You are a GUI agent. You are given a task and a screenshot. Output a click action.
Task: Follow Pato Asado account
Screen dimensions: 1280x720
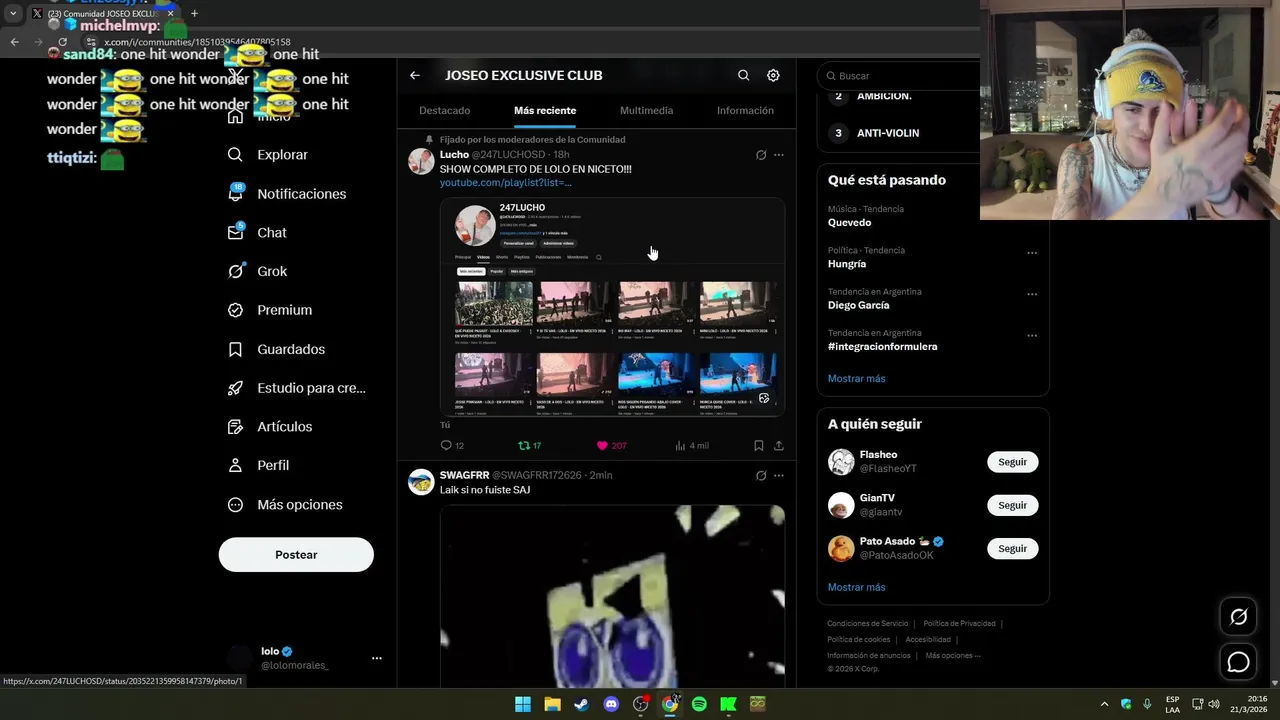[1012, 548]
